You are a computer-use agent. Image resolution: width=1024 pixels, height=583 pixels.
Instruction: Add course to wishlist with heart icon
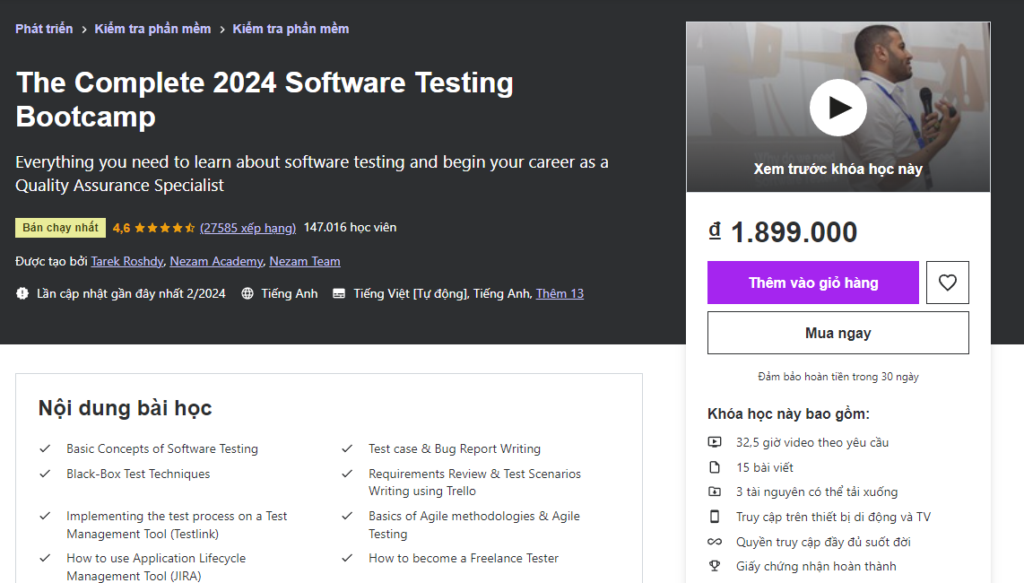point(947,283)
